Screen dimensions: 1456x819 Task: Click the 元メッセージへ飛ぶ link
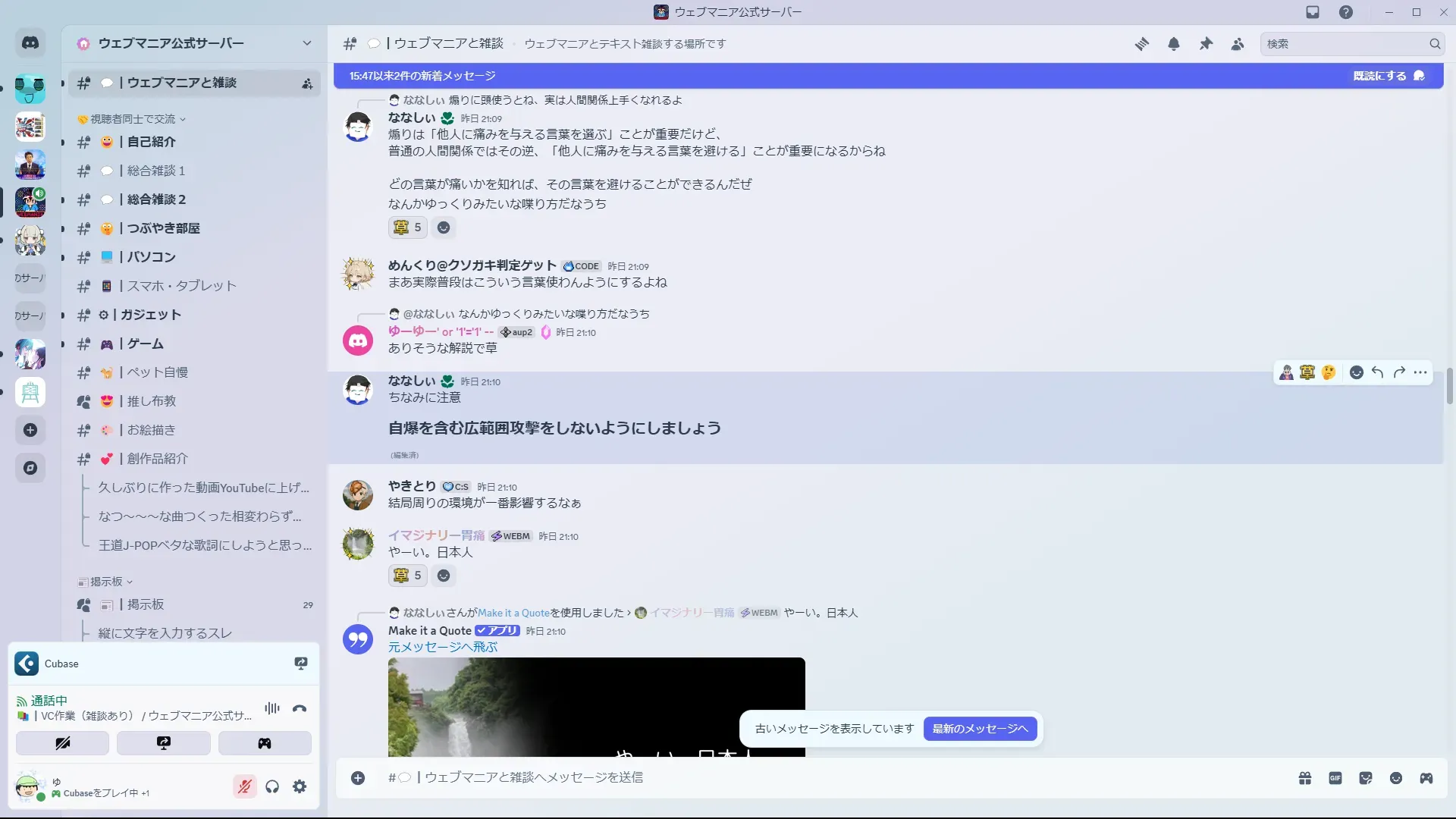(x=443, y=647)
